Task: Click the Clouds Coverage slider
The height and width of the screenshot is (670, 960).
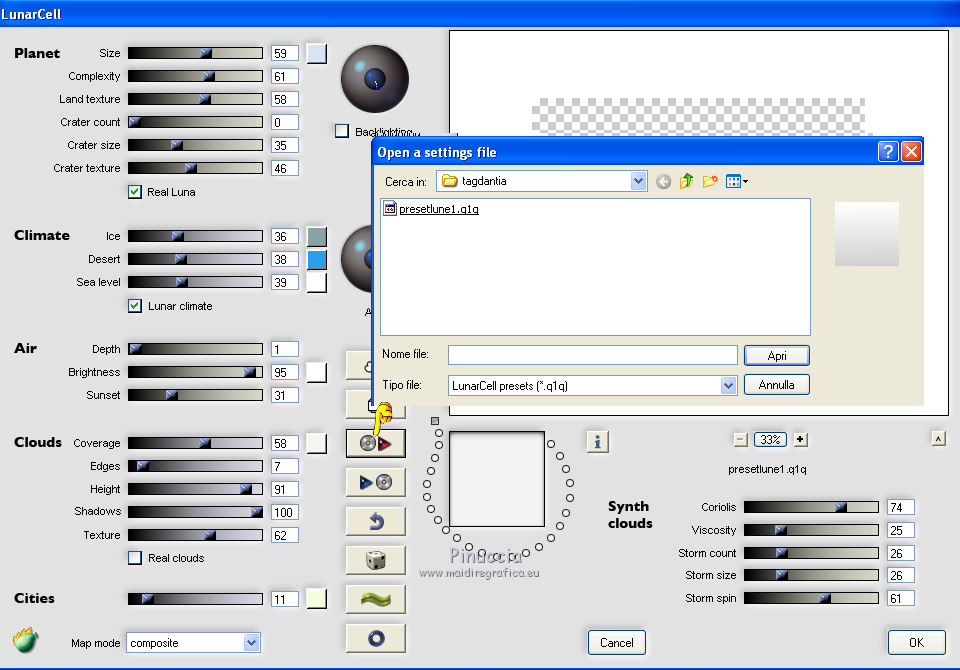Action: pyautogui.click(x=195, y=443)
